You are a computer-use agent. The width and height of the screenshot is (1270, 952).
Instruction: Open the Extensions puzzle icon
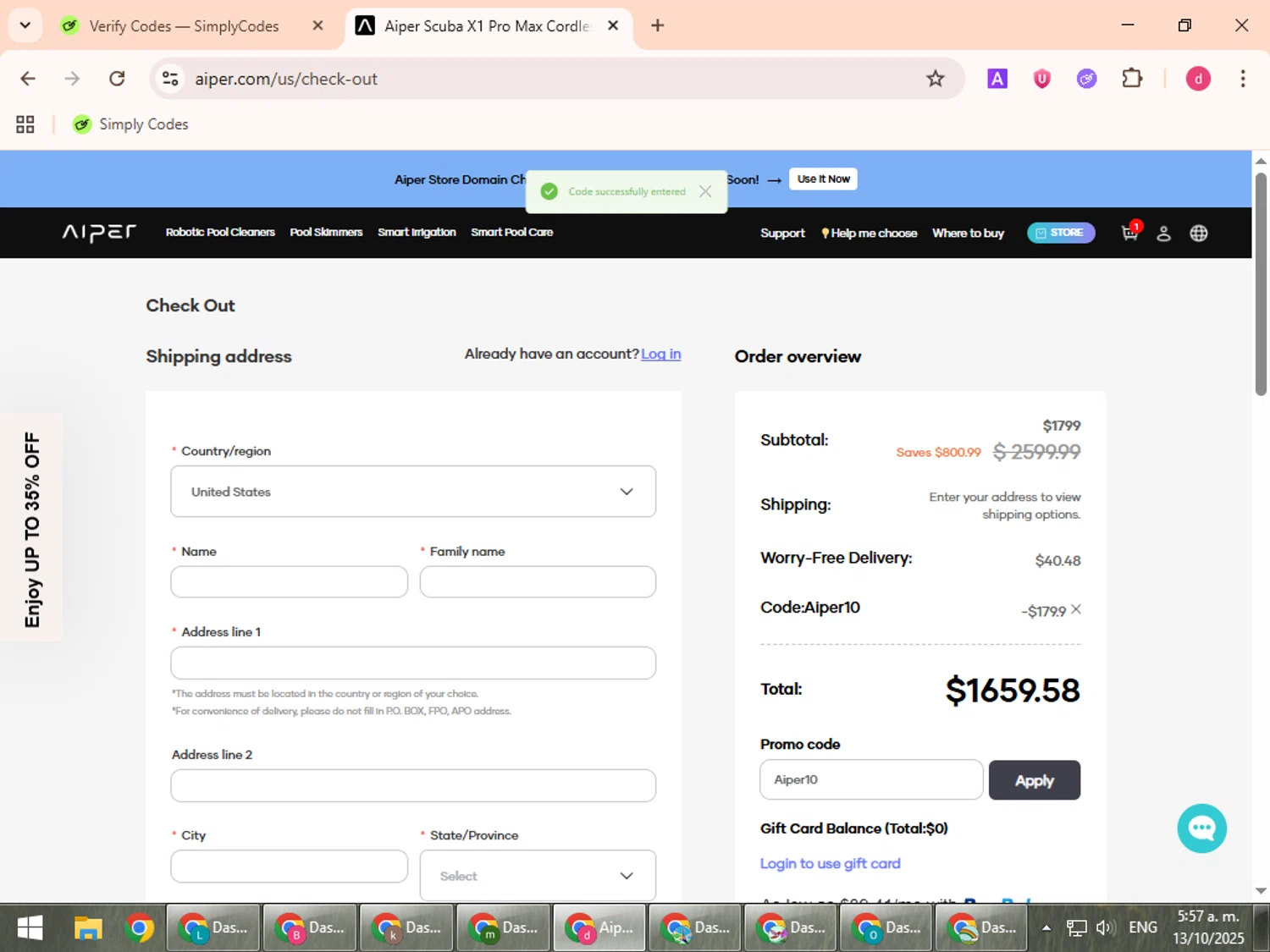[x=1132, y=79]
